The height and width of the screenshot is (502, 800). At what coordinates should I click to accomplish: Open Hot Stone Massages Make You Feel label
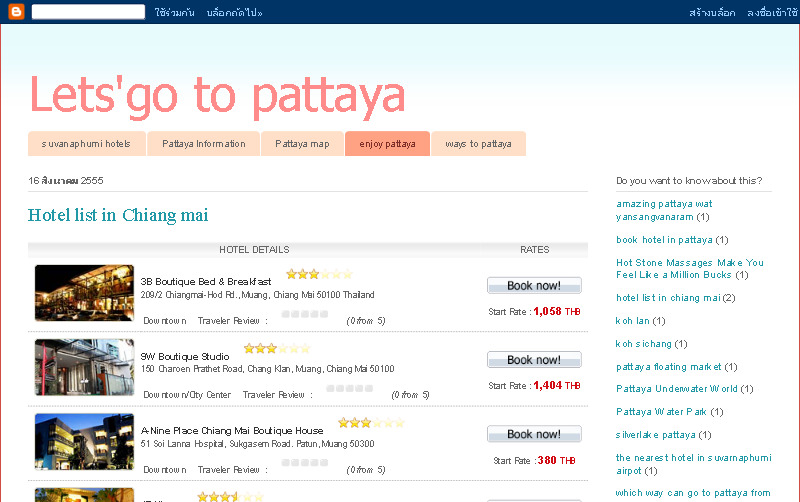[x=689, y=269]
